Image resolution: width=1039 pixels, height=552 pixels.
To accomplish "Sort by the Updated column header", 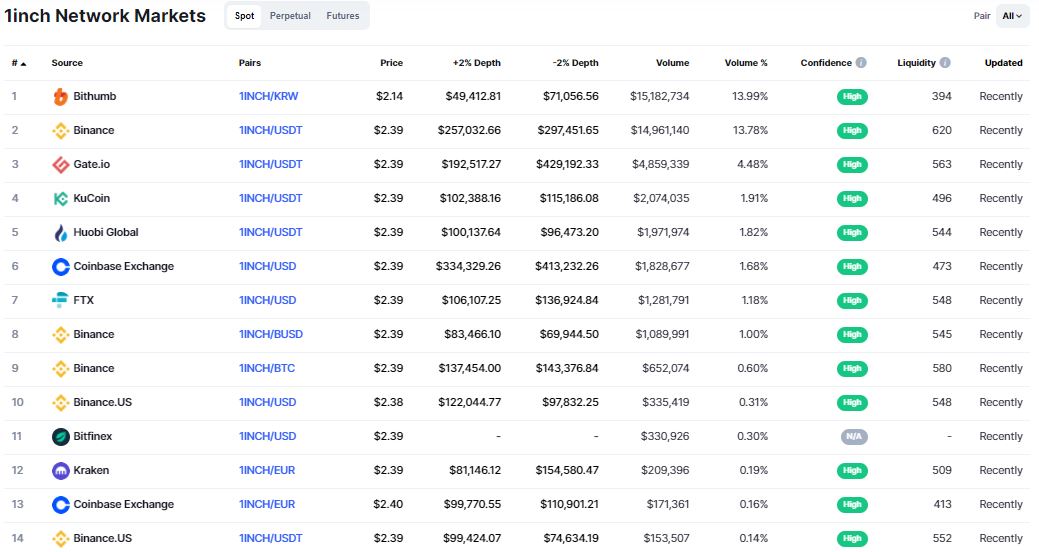I will pos(1003,63).
